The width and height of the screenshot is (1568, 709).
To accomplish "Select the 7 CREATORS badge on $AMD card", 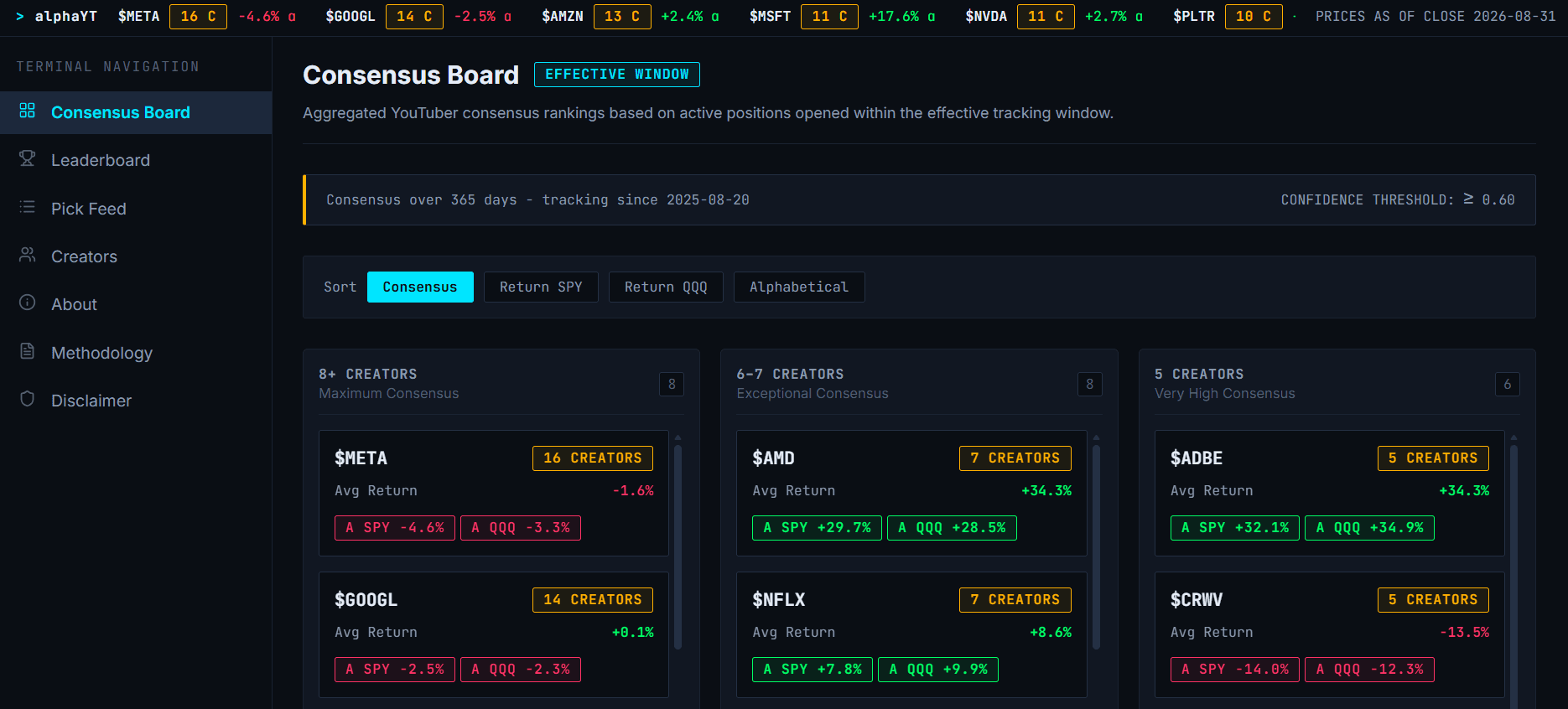I will point(1015,458).
